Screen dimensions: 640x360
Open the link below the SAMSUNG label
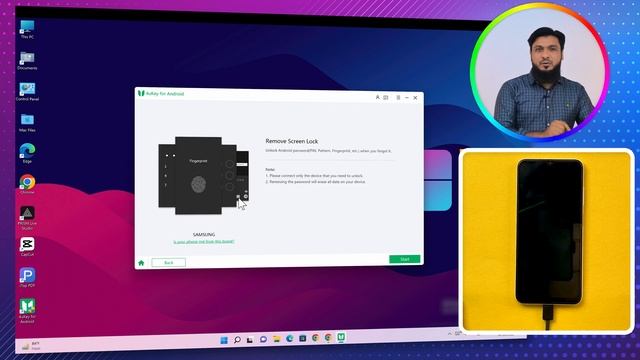click(x=204, y=242)
